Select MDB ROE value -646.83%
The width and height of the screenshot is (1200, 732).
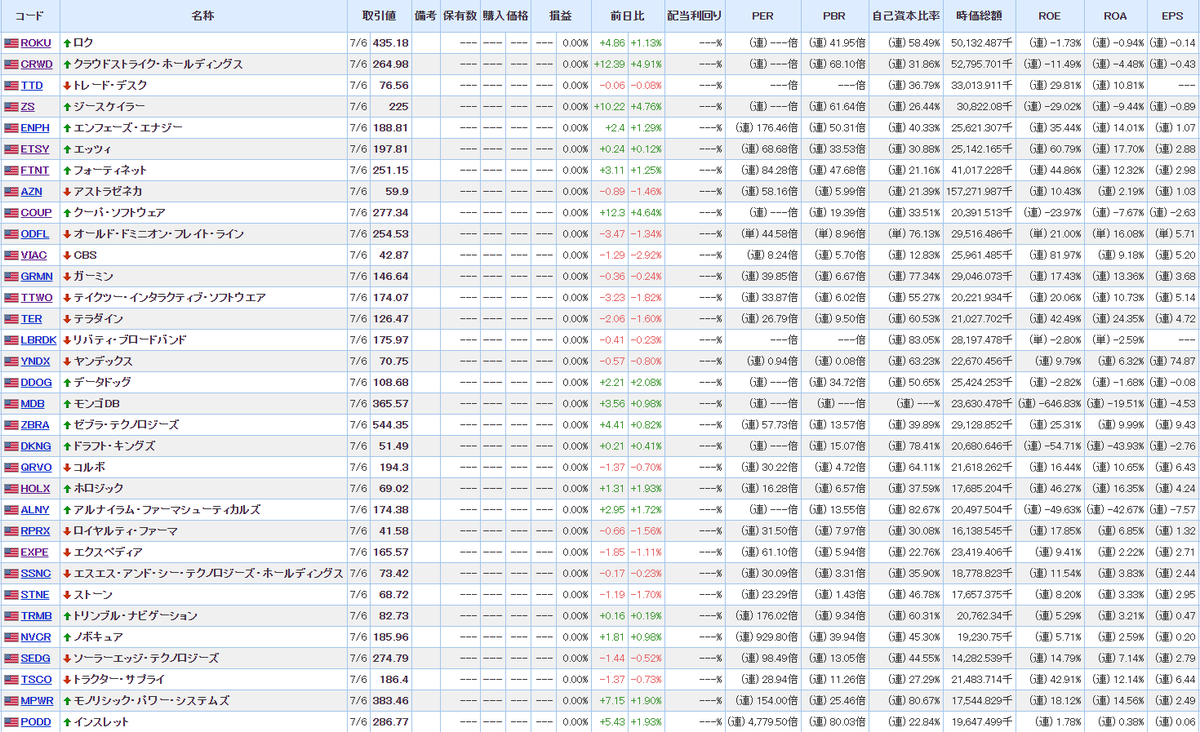[1060, 404]
